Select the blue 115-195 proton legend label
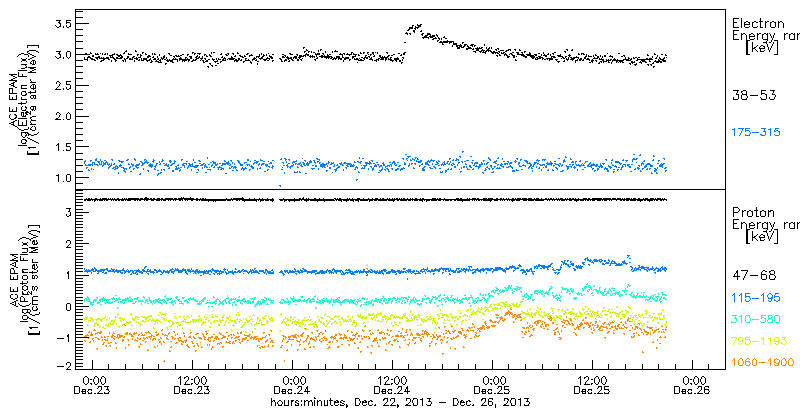Image resolution: width=800 pixels, height=410 pixels. click(756, 297)
